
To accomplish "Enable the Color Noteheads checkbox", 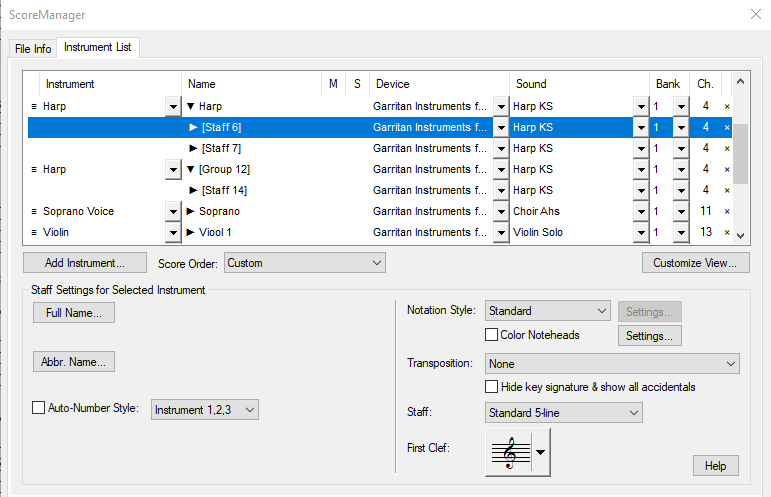I will (x=492, y=335).
